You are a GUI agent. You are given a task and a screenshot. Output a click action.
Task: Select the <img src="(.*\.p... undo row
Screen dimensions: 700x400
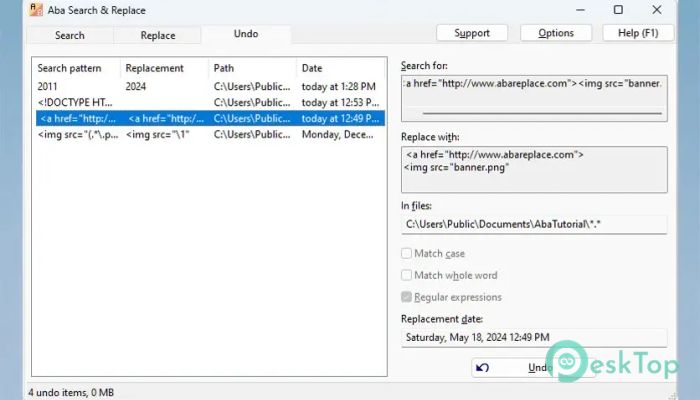coord(210,135)
